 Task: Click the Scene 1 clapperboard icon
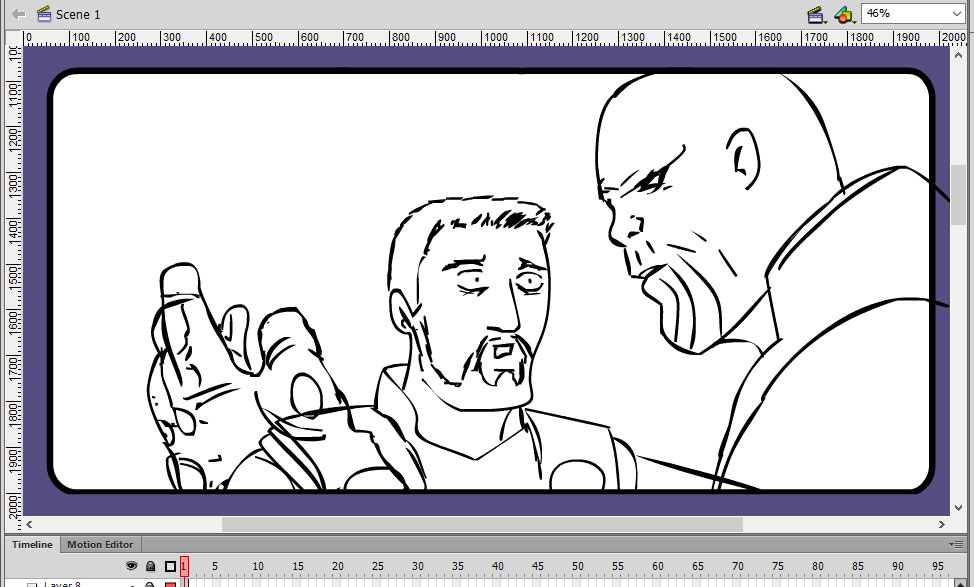click(x=43, y=14)
